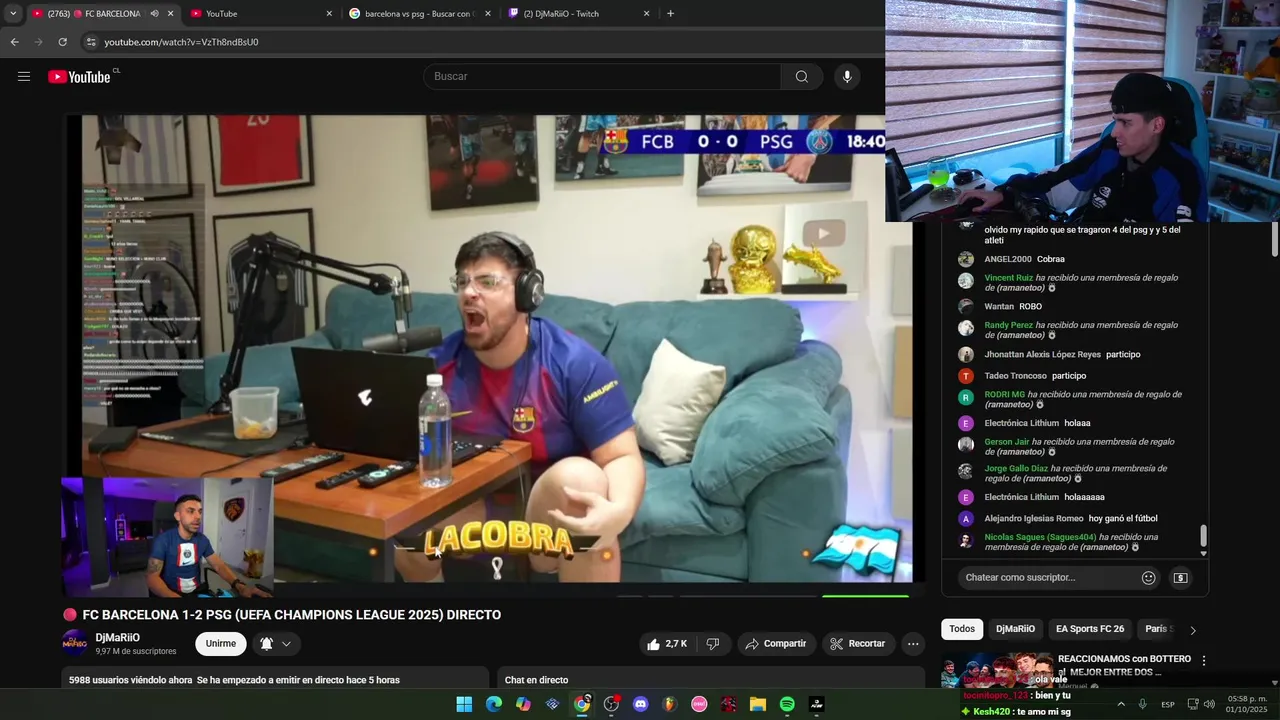The image size is (1280, 720).
Task: Close the FC BARCELONA tab
Action: [x=171, y=14]
